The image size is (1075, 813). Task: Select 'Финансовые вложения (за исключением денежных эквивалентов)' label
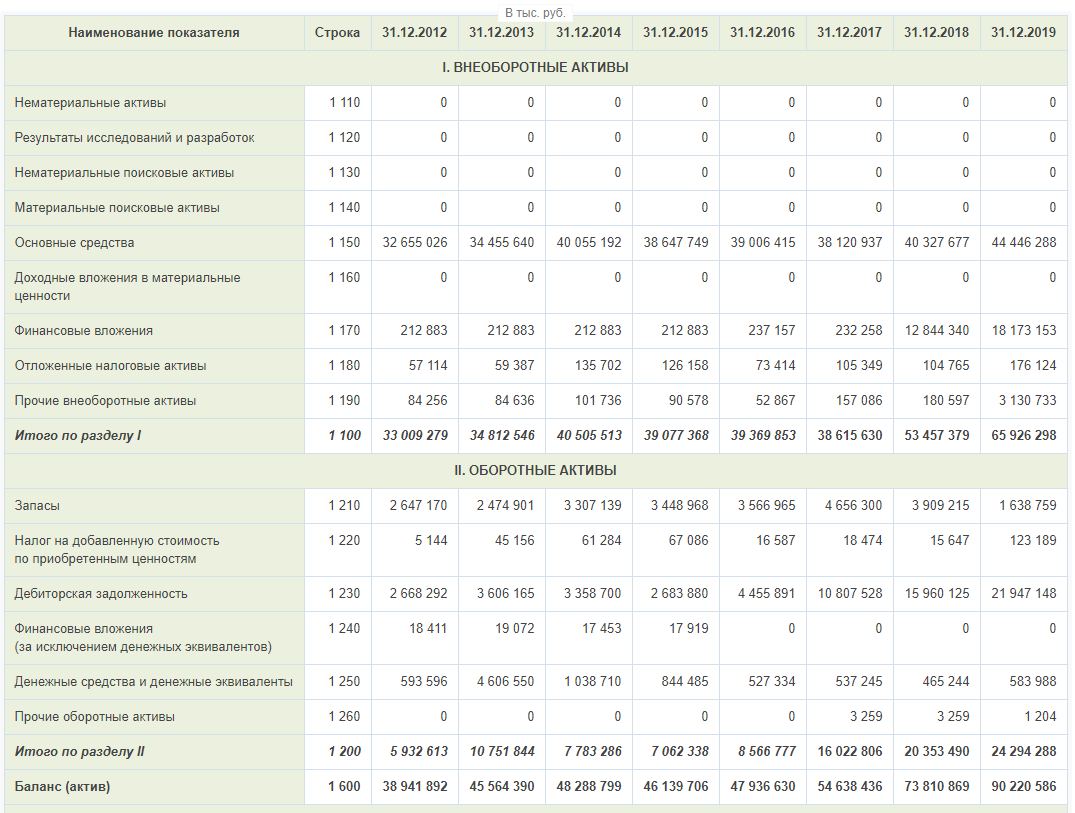click(x=143, y=638)
